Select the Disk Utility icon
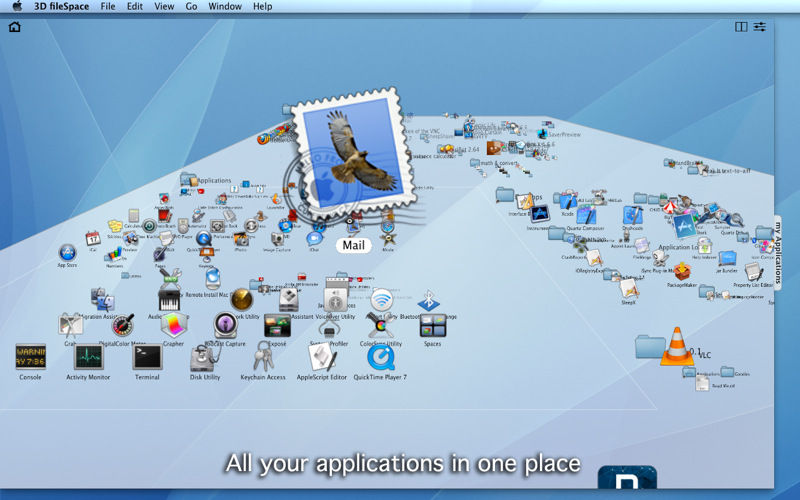This screenshot has width=800, height=500. [205, 358]
